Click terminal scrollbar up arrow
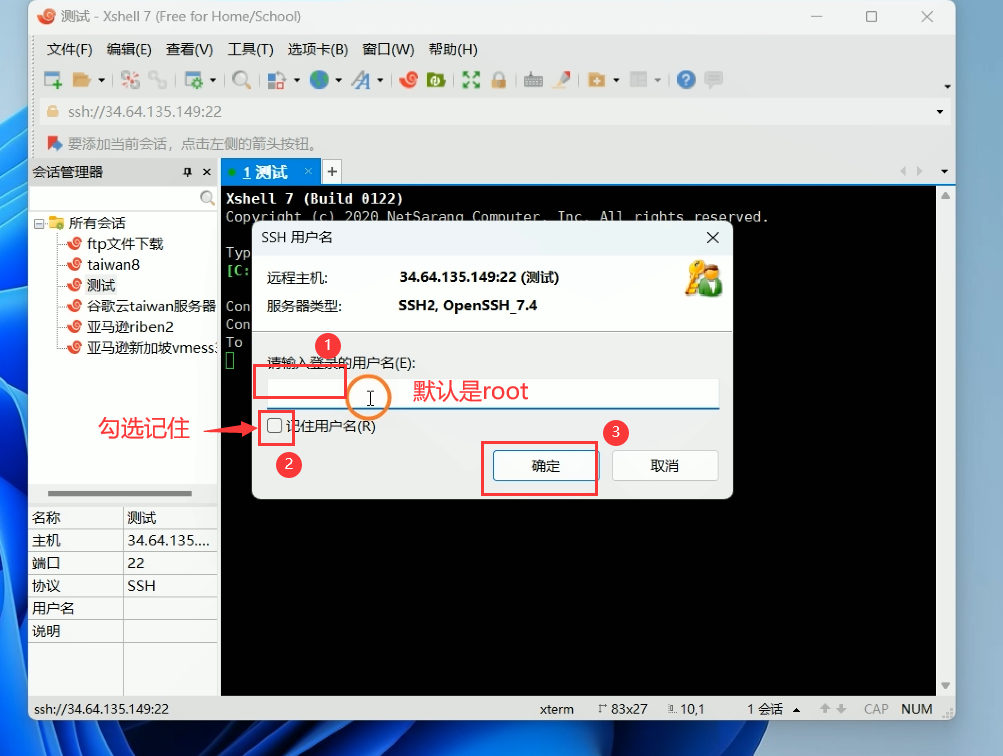Screen dimensions: 1003x756 click(945, 196)
